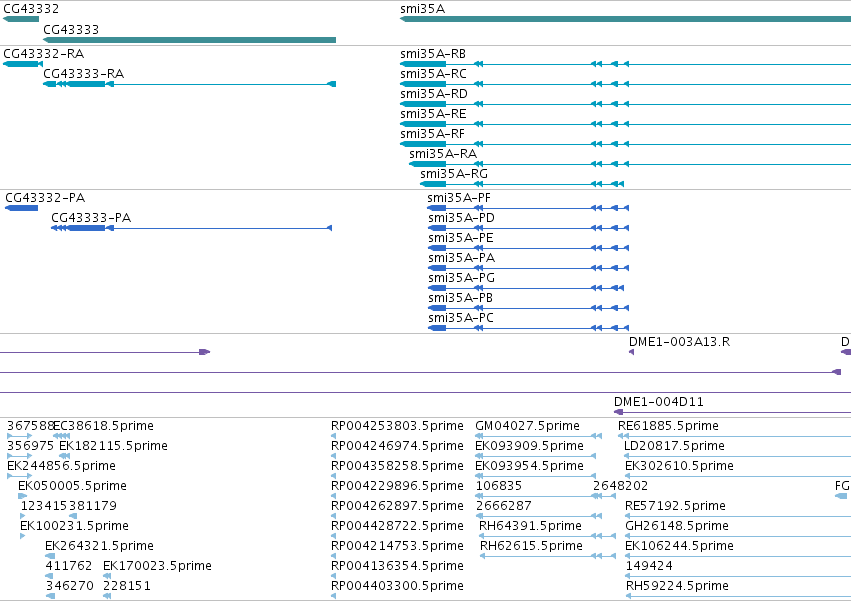
Task: Select protein smi35A-PB
Action: point(460,298)
